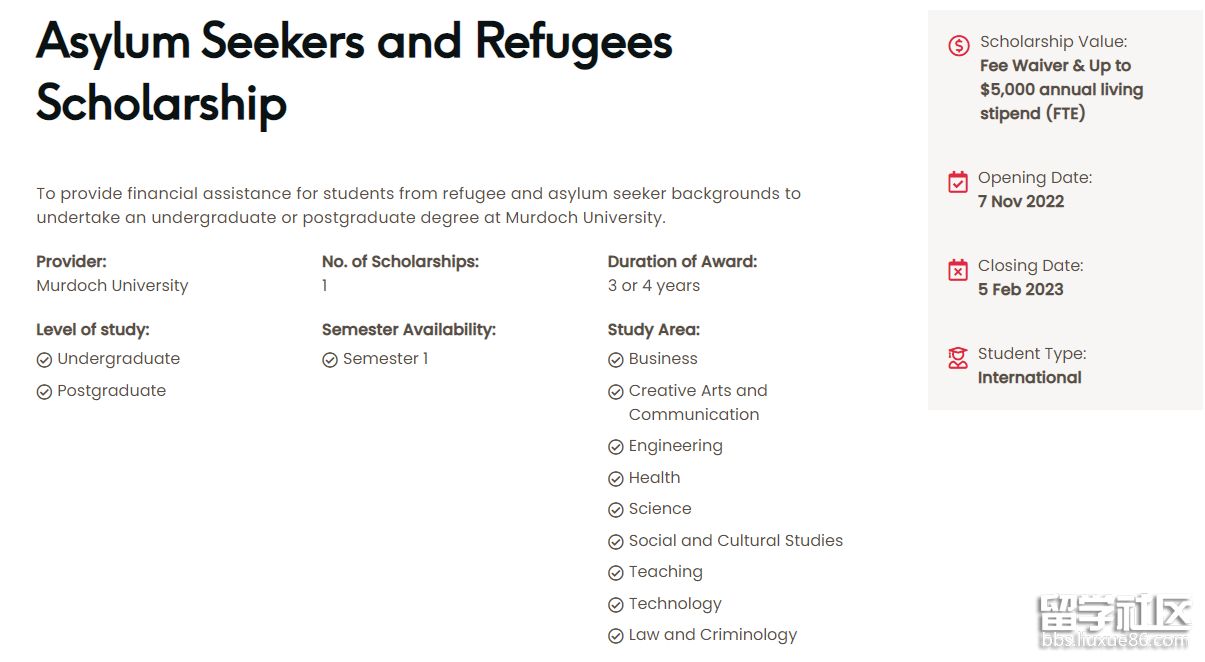
Task: Click the 5 Feb 2023 closing date
Action: pos(1020,290)
